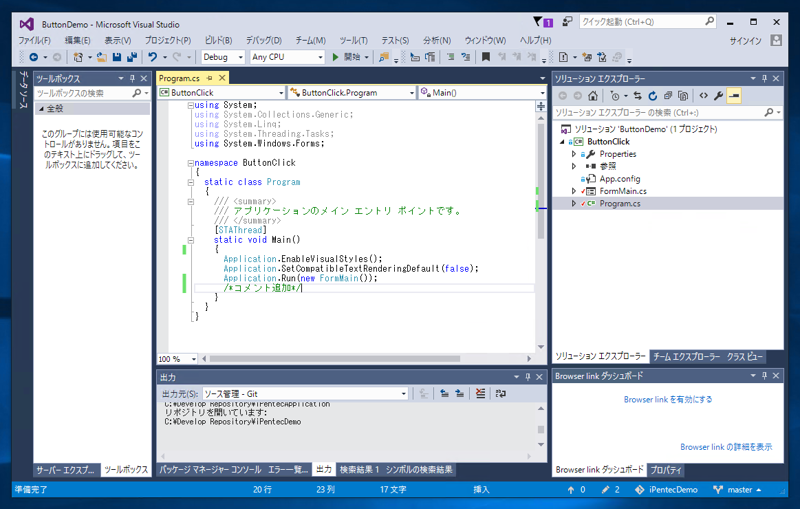
Task: Expand the FormMain.cs tree node
Action: 573,191
